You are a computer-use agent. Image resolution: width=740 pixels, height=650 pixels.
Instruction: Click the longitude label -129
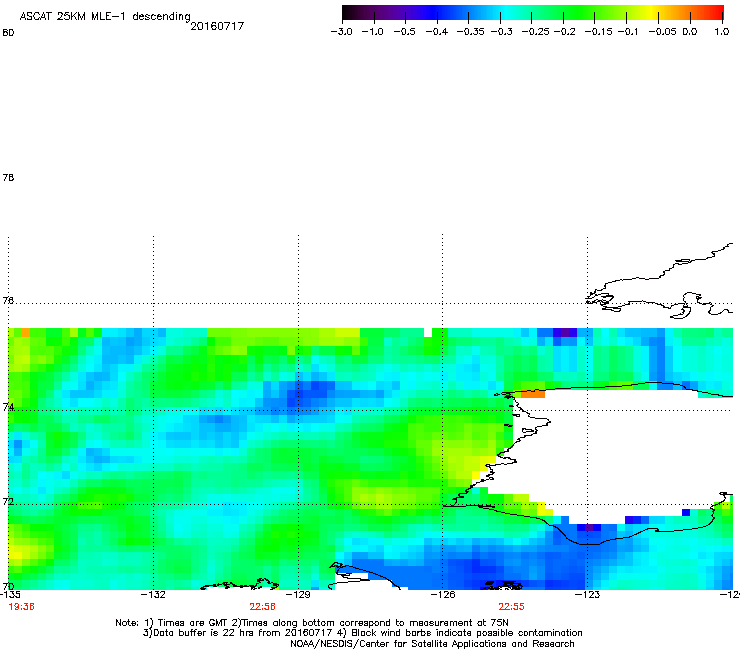click(298, 595)
